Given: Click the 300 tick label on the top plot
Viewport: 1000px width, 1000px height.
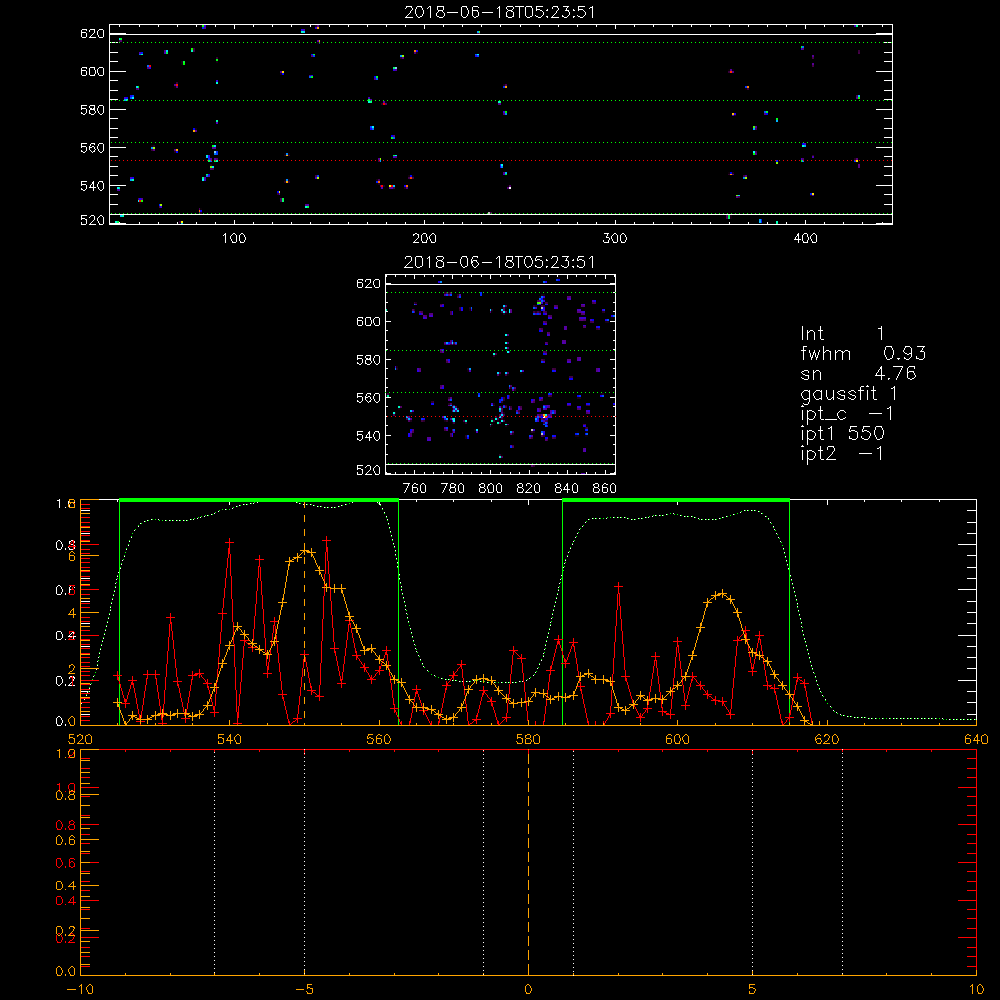Looking at the screenshot, I should 615,239.
